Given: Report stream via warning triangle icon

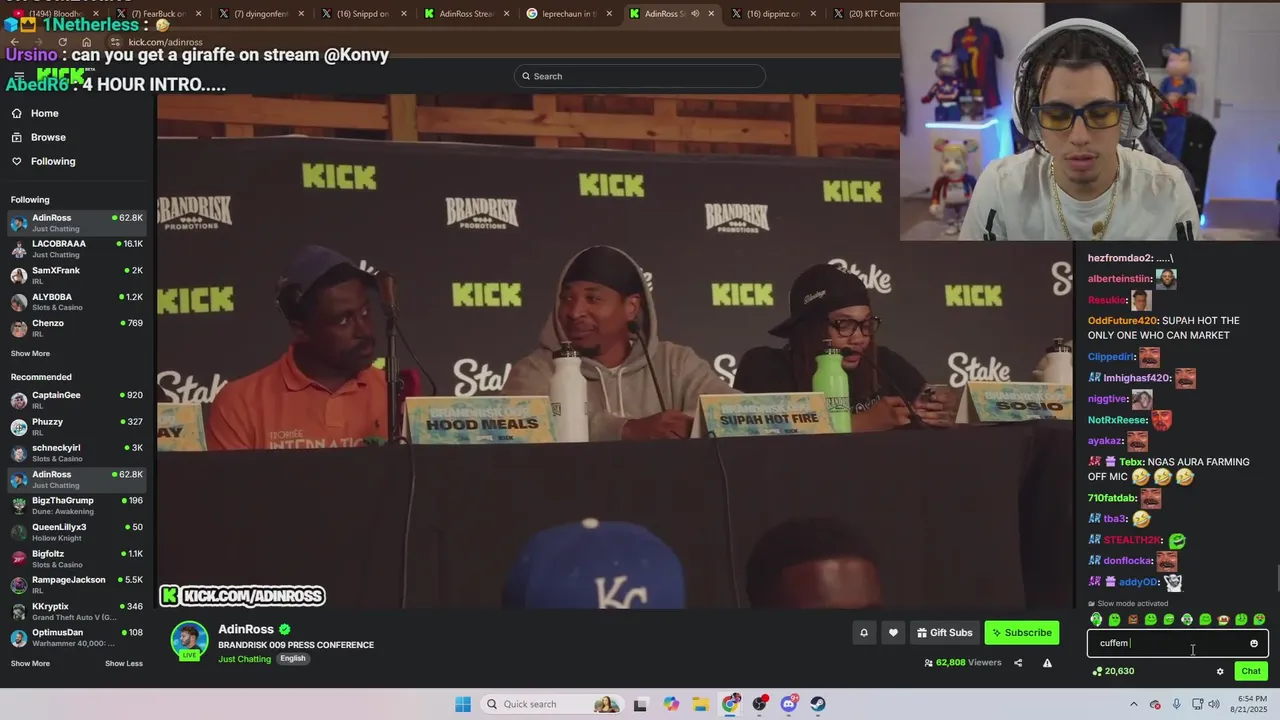Looking at the screenshot, I should pyautogui.click(x=1047, y=662).
